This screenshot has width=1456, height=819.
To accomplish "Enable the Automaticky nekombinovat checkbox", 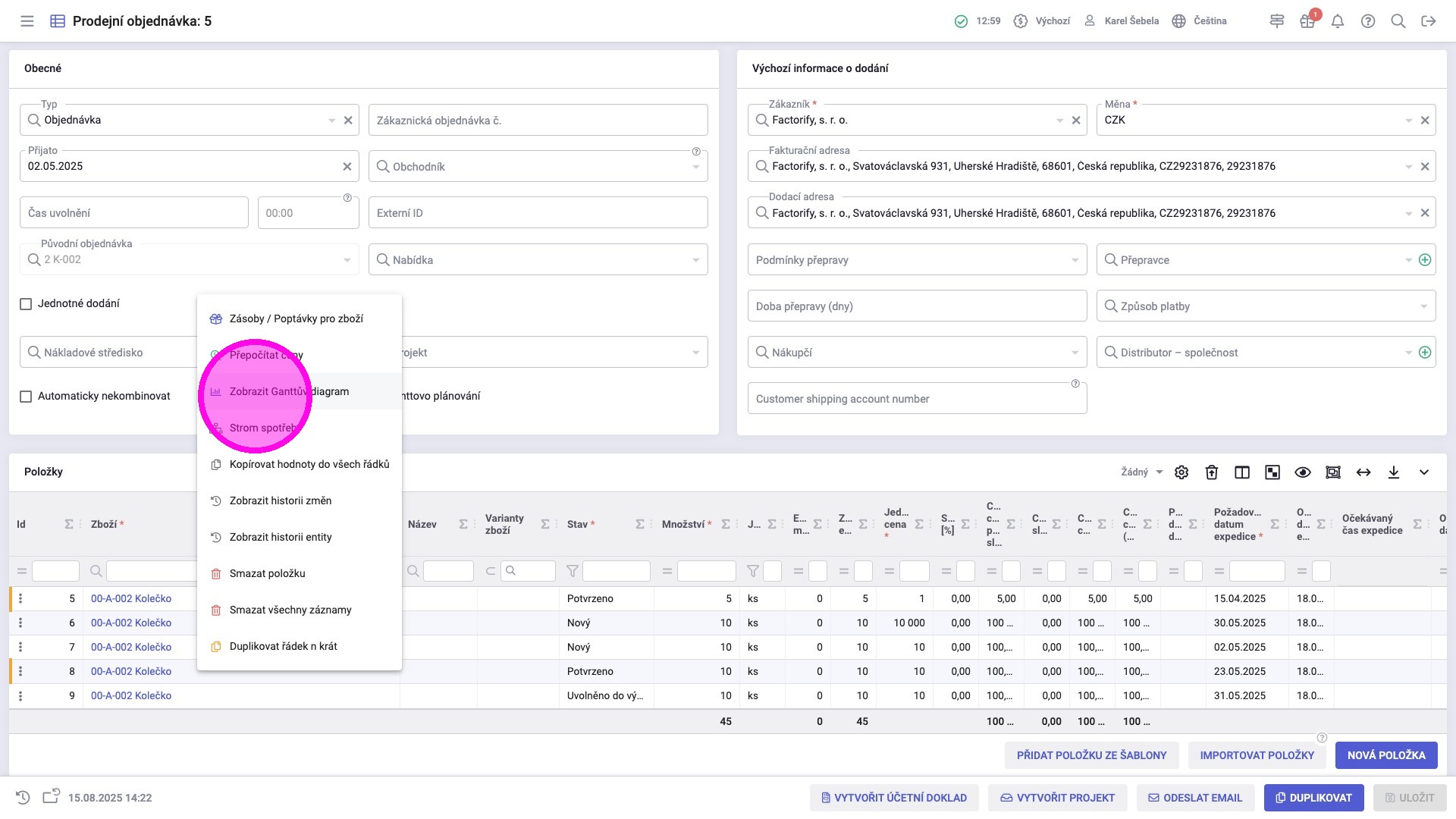I will point(26,397).
